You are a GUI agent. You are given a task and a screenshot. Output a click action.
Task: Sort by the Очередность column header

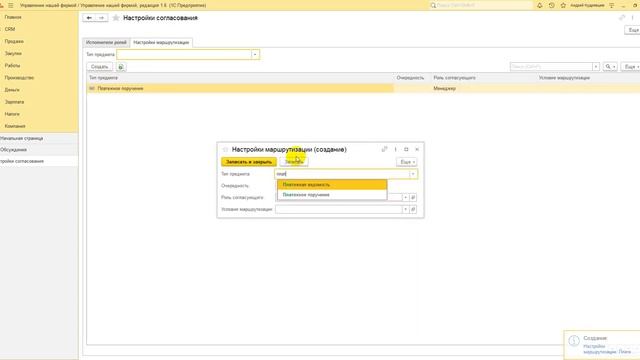(410, 78)
